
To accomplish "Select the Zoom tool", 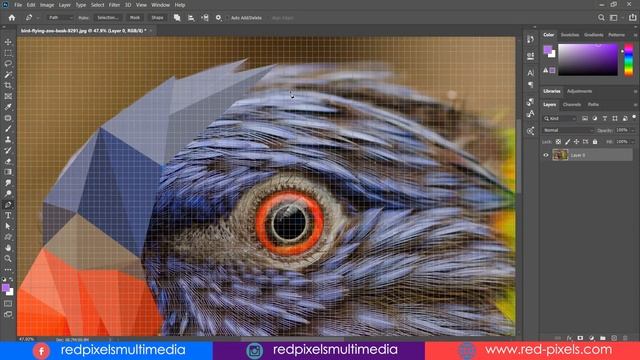I will click(x=8, y=258).
